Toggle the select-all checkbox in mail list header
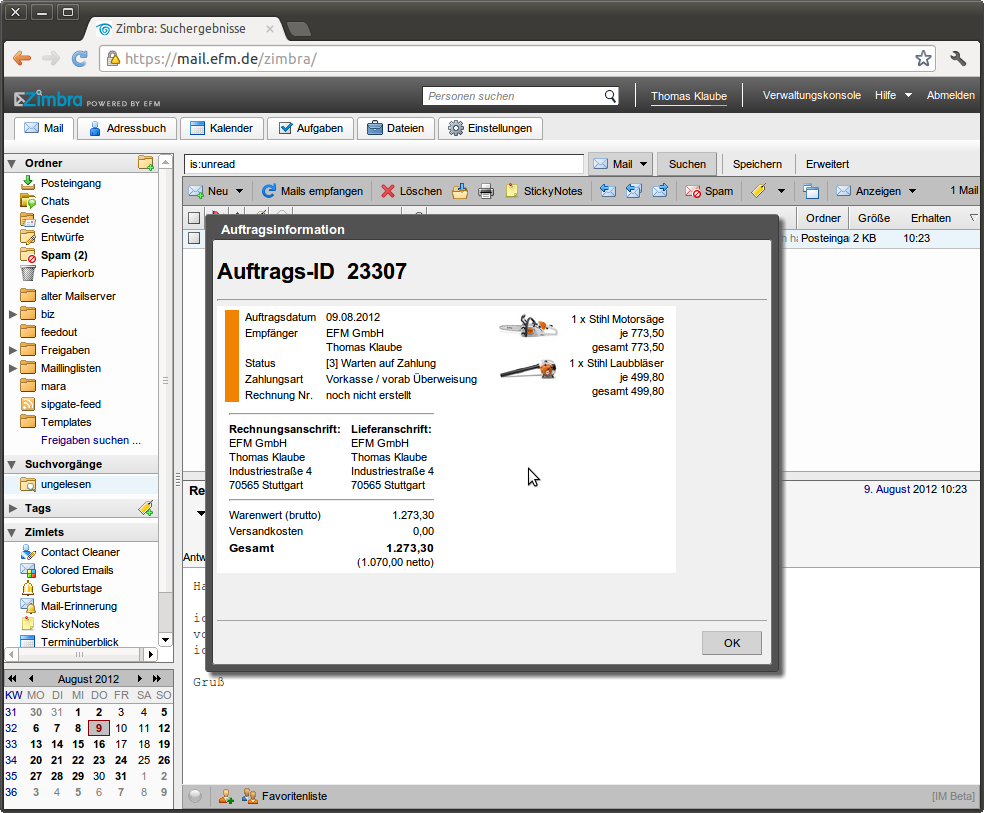Image resolution: width=984 pixels, height=813 pixels. tap(194, 218)
